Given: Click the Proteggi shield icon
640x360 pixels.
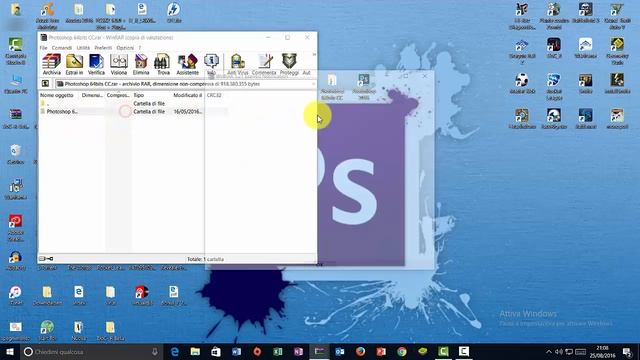Looking at the screenshot, I should coord(289,64).
